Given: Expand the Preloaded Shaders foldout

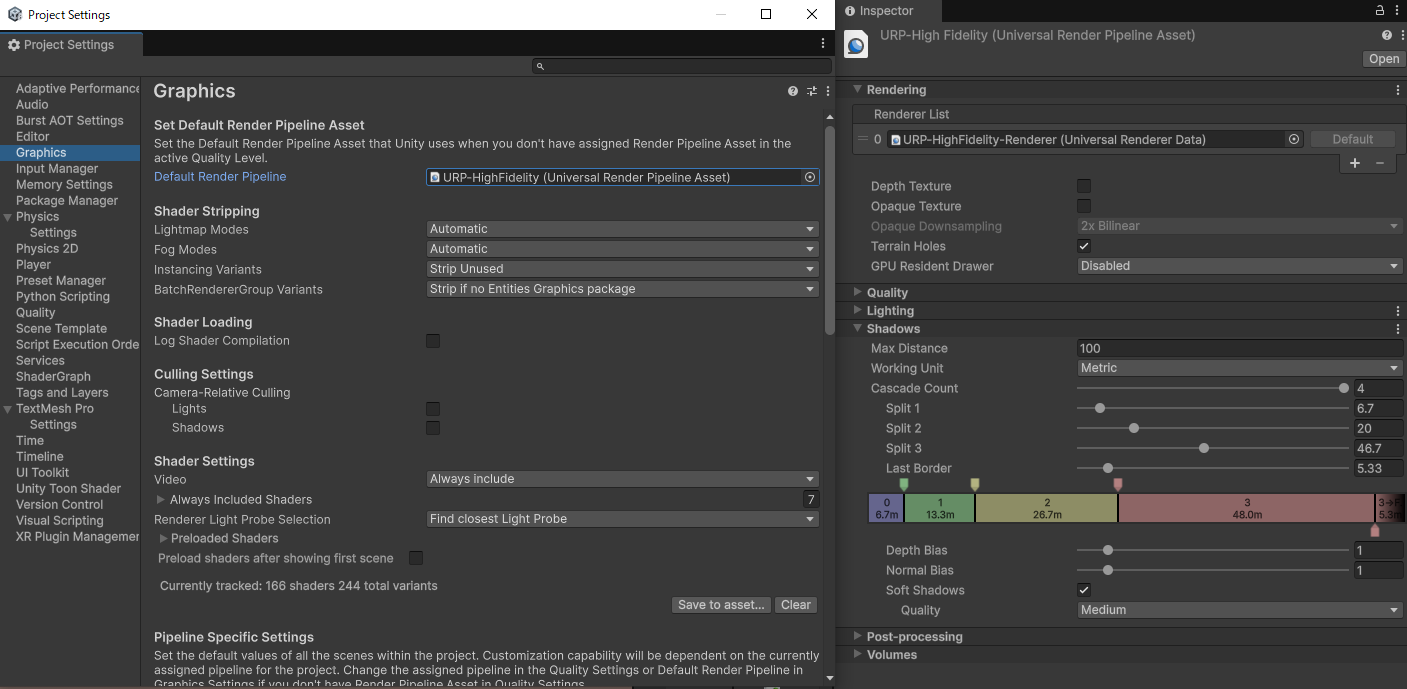Looking at the screenshot, I should pyautogui.click(x=164, y=539).
